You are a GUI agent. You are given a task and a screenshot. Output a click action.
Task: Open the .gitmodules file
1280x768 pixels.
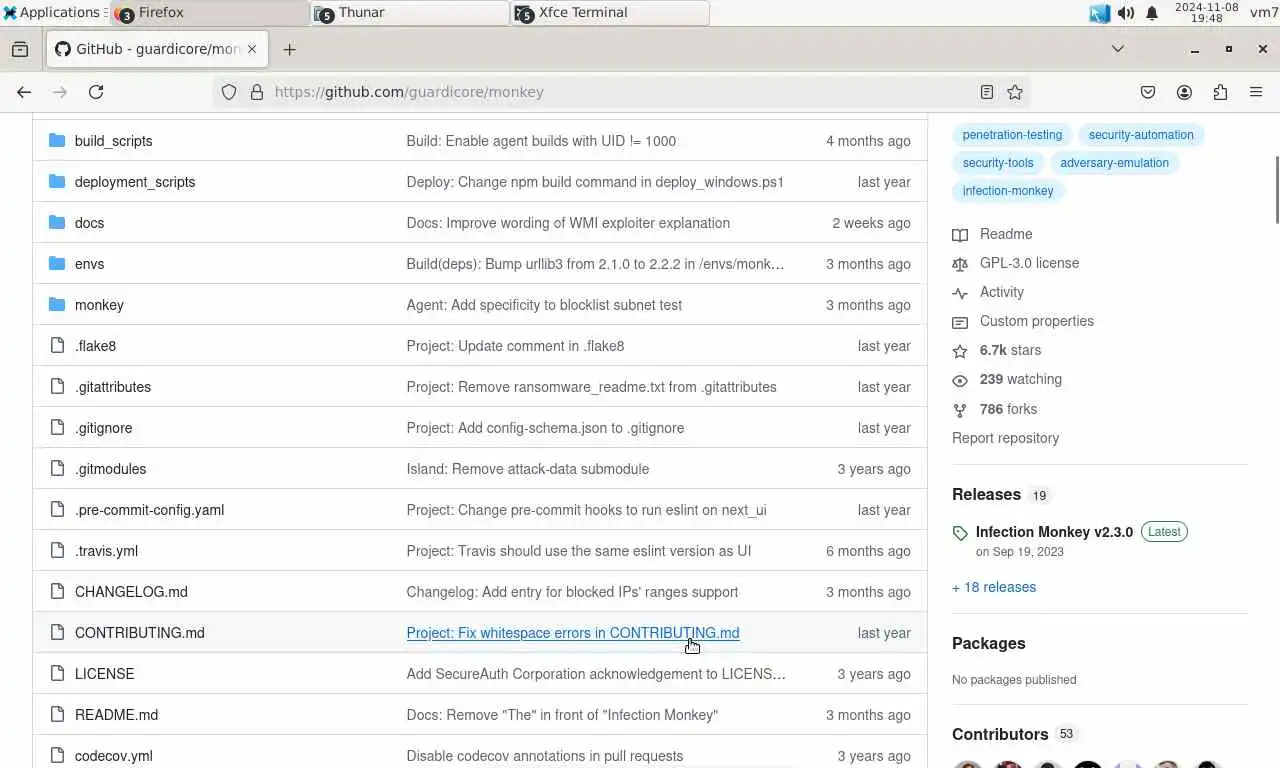point(110,469)
